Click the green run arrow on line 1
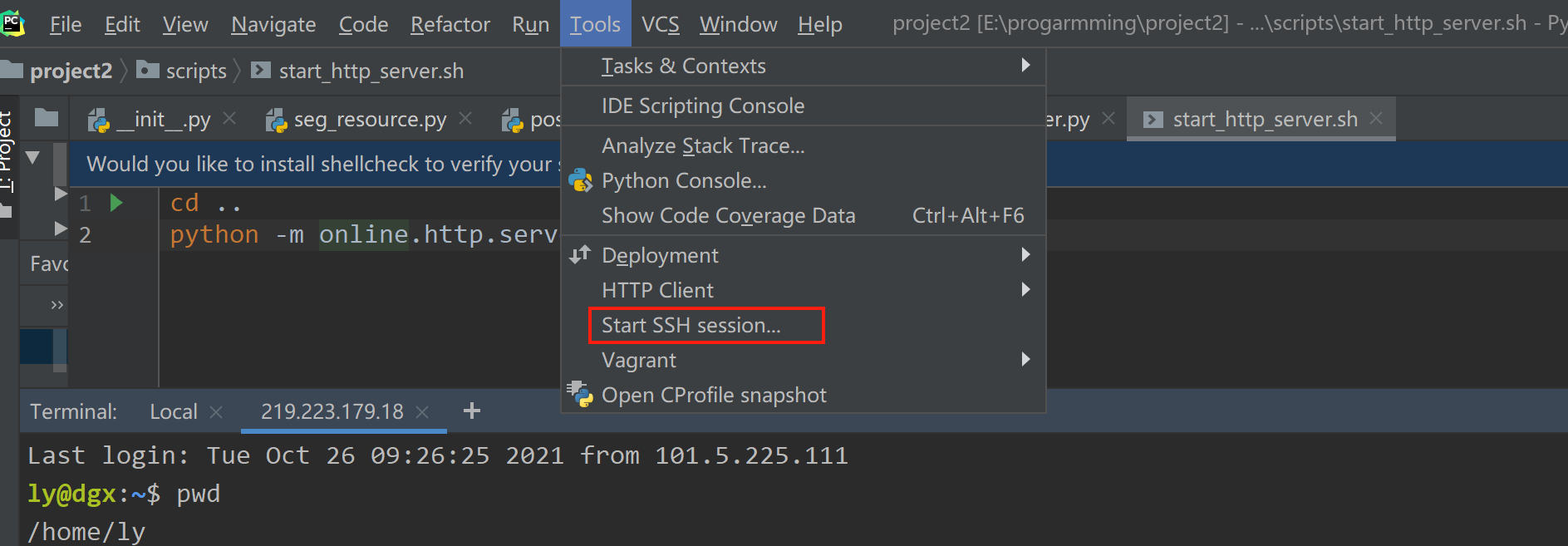This screenshot has width=1568, height=546. pos(116,202)
